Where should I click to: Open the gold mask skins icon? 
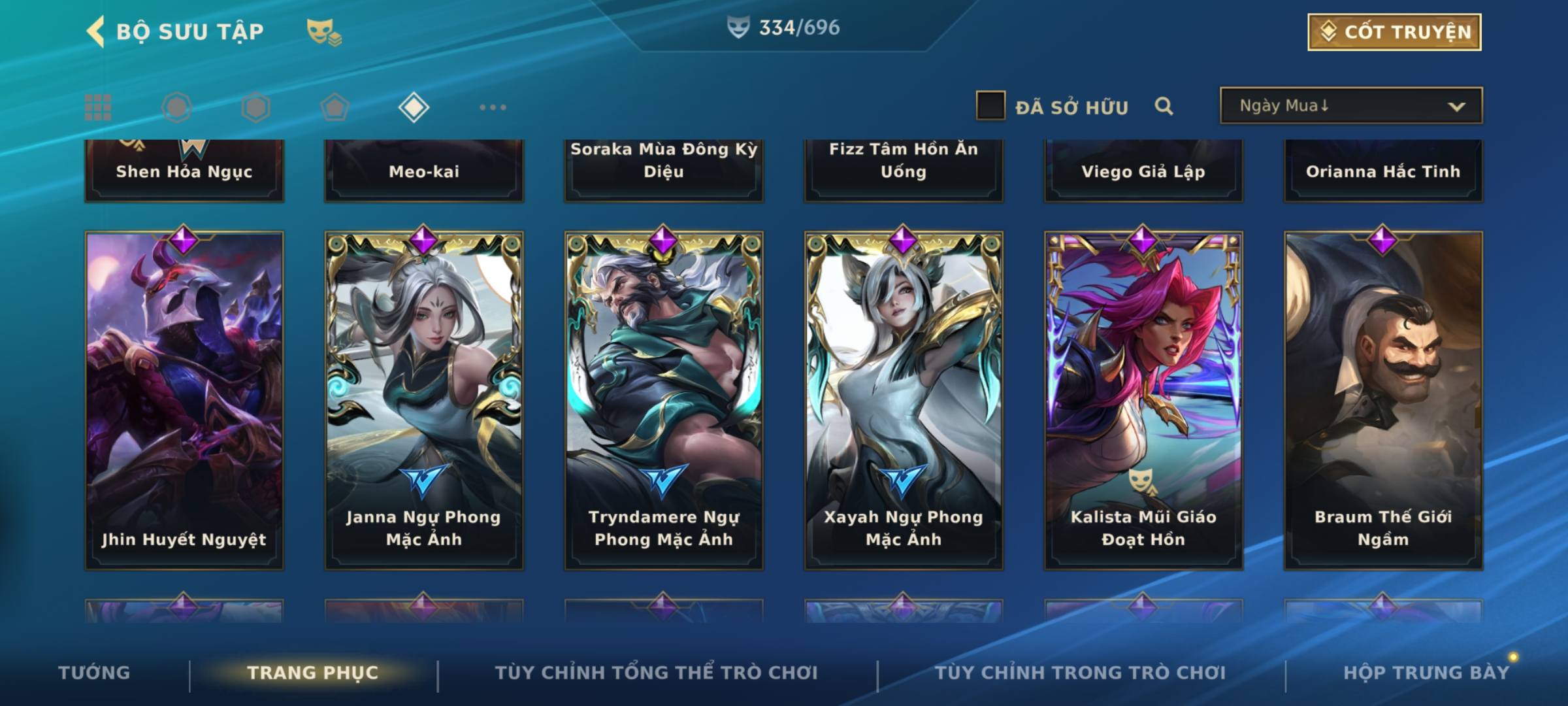(x=324, y=32)
